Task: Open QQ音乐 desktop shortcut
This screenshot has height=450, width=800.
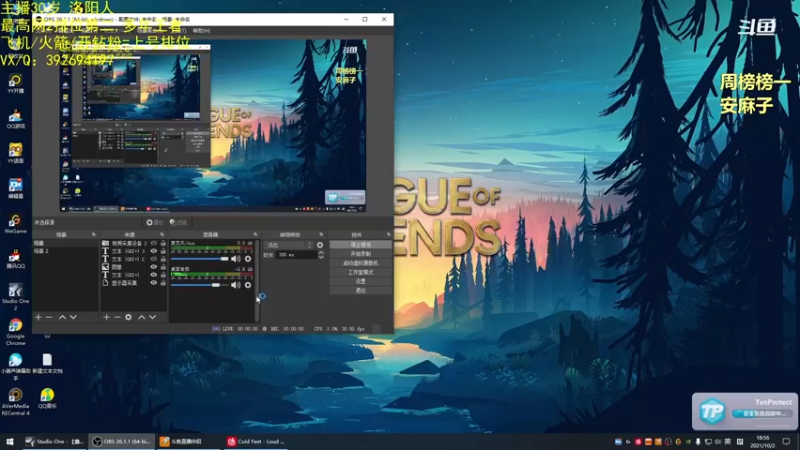Action: [x=47, y=398]
